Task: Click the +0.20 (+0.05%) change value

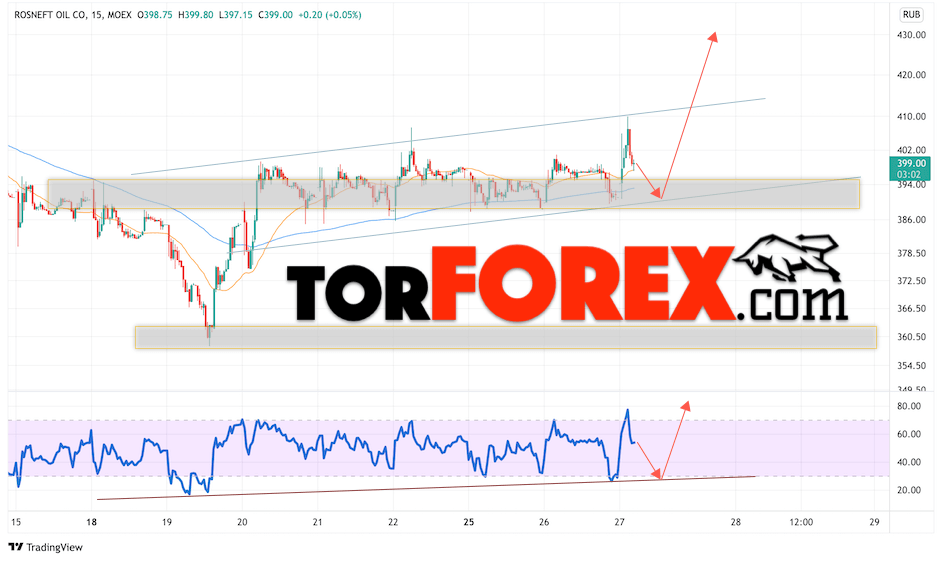Action: pos(330,15)
